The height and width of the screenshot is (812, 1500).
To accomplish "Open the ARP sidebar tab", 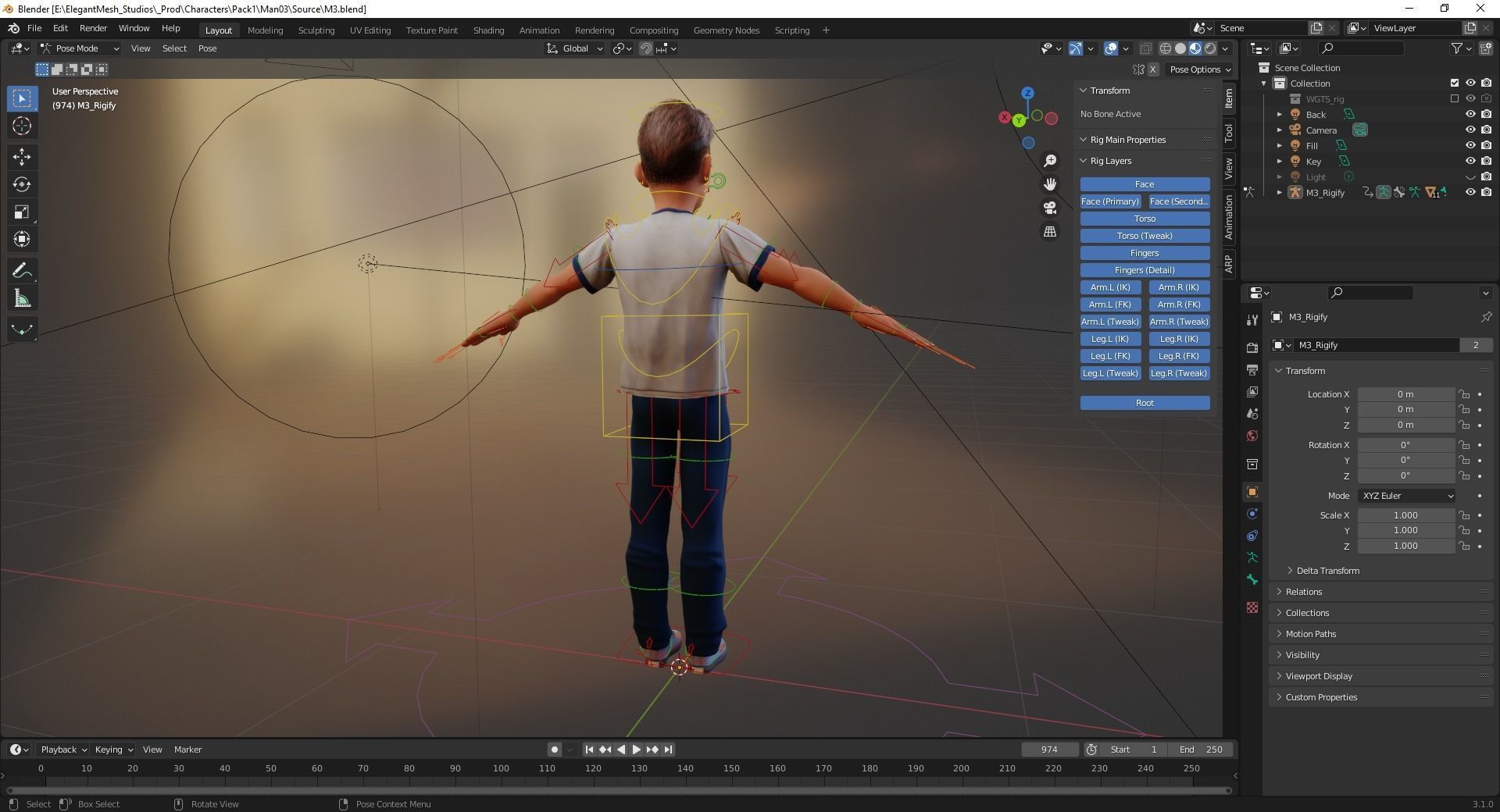I will [1229, 264].
